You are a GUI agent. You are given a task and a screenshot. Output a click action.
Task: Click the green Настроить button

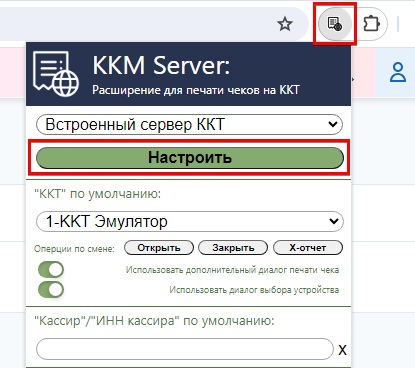coord(189,157)
